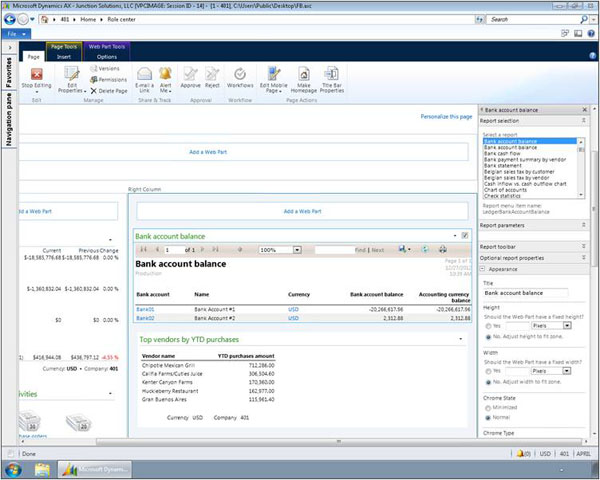Viewport: 600px width, 480px height.
Task: Check the Bank account balance web part checkbox
Action: point(465,235)
